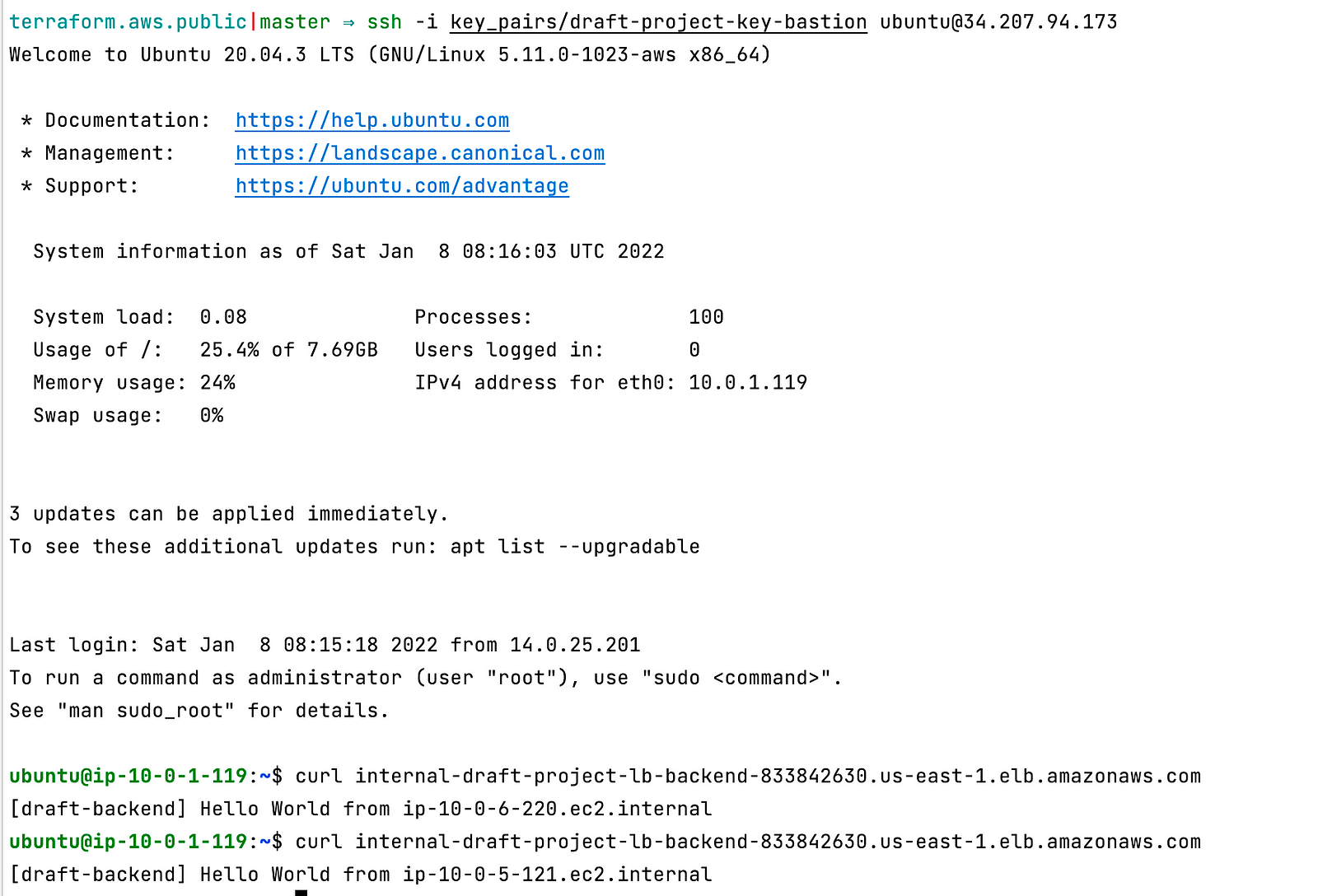Click the System information date line

(348, 252)
